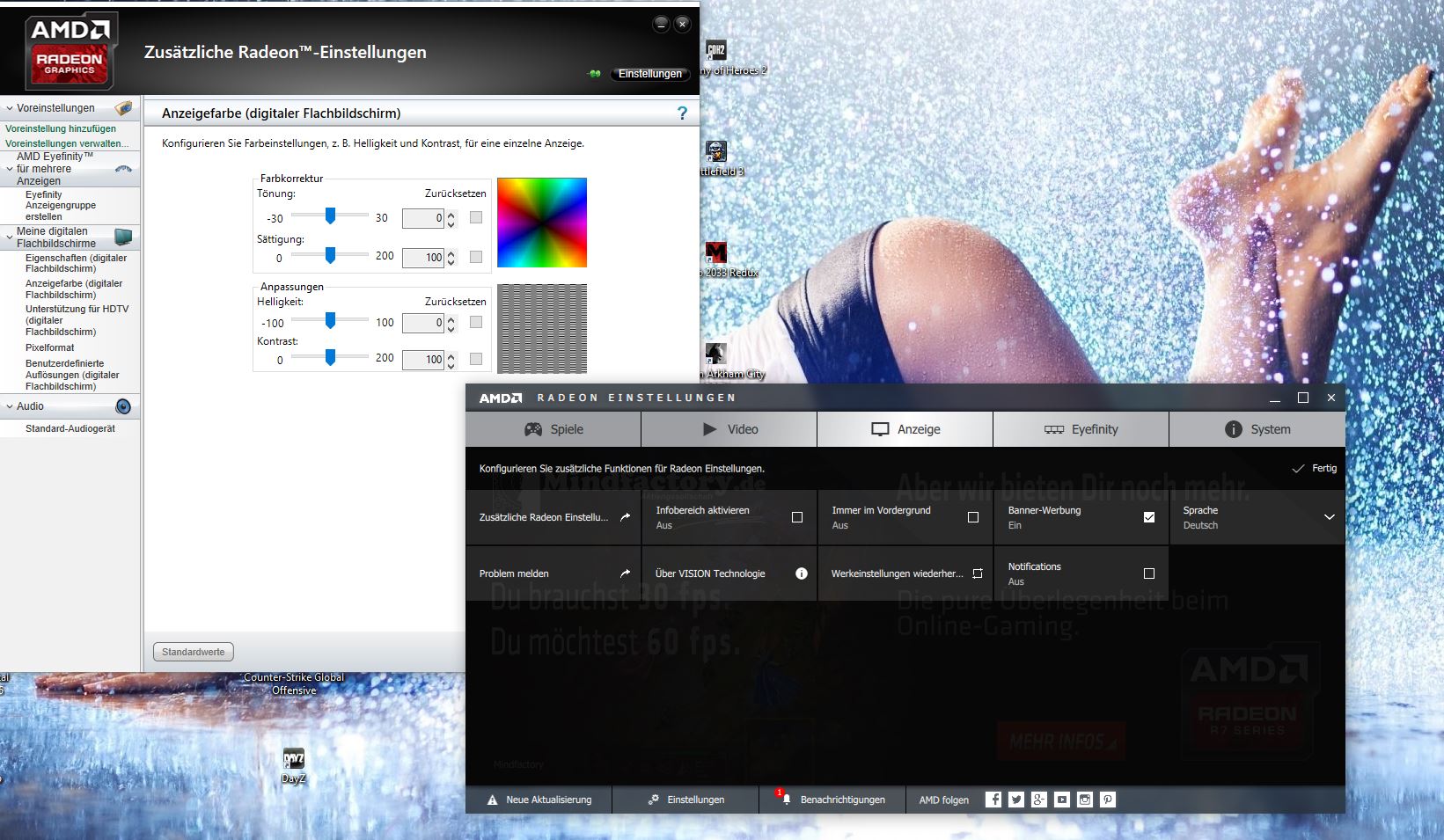
Task: Click the Kontrast slider handle
Action: [330, 357]
